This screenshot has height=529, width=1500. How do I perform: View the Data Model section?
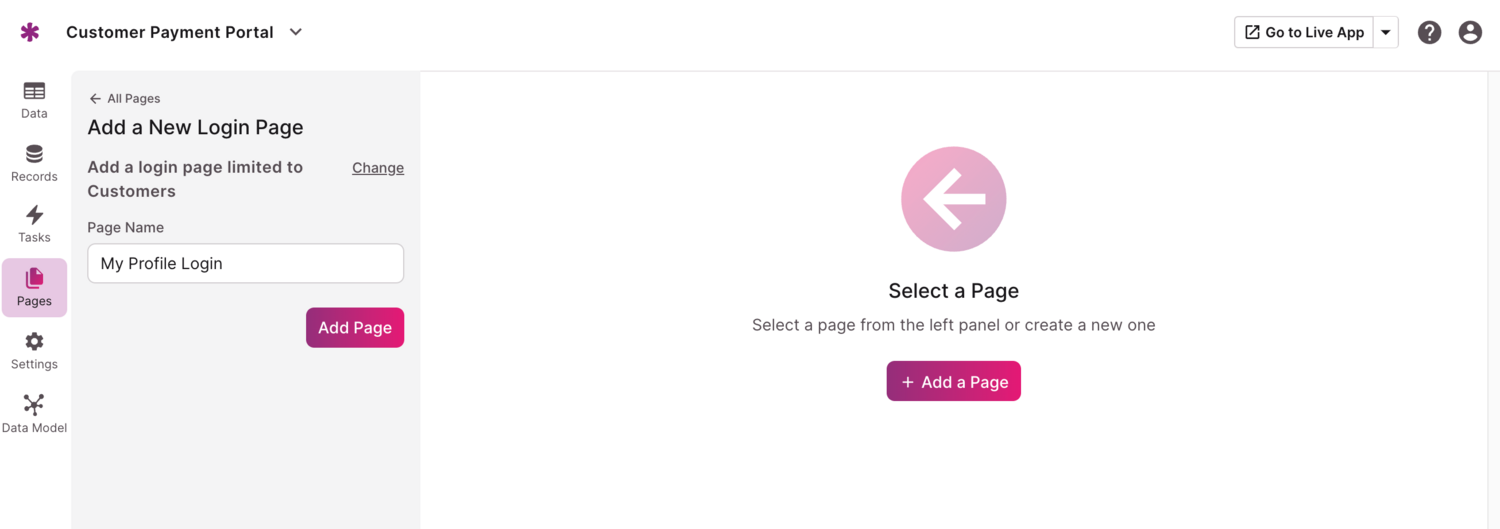click(34, 414)
